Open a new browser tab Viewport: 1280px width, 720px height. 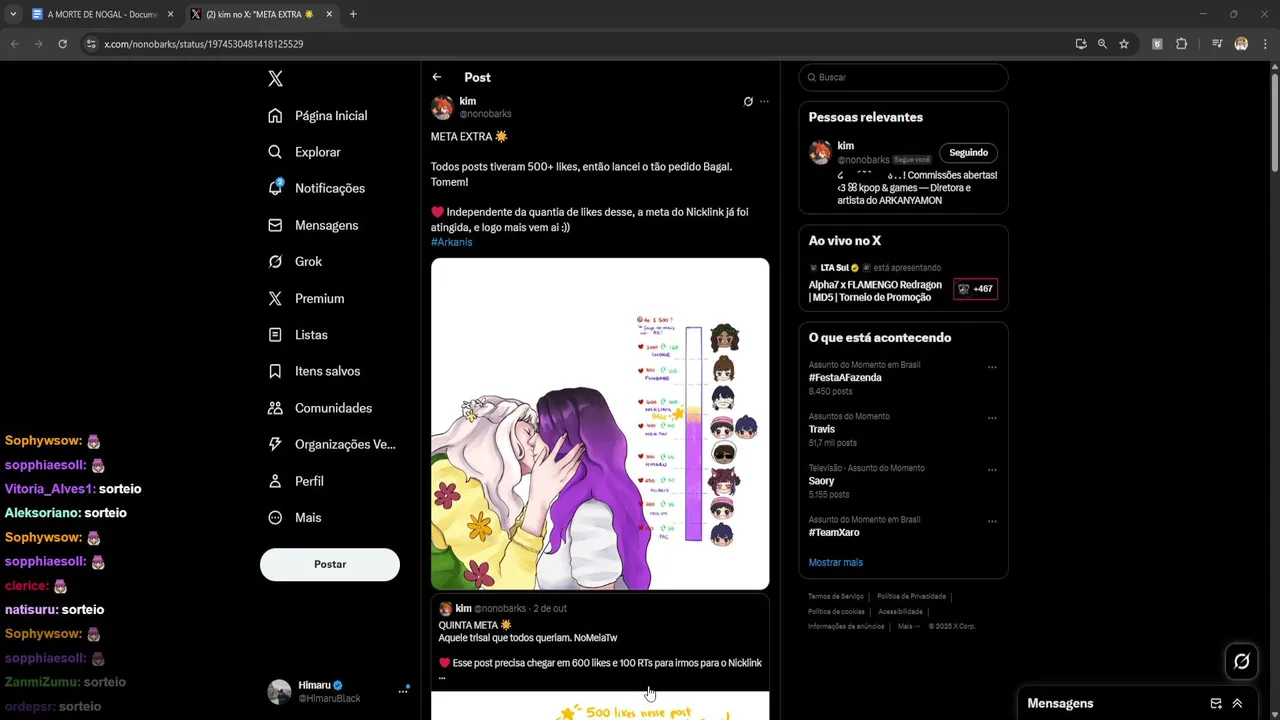click(353, 14)
